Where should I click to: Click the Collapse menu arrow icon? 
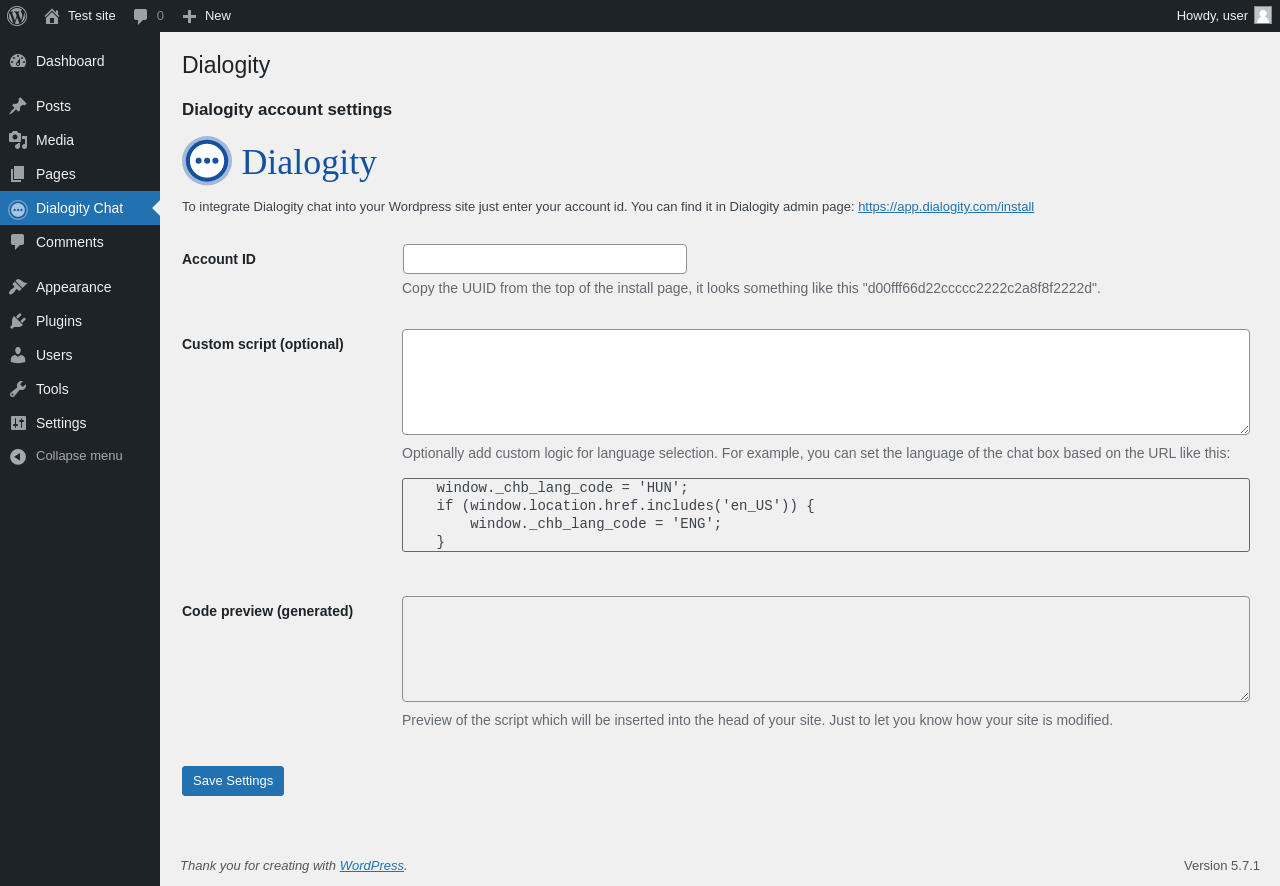(18, 456)
